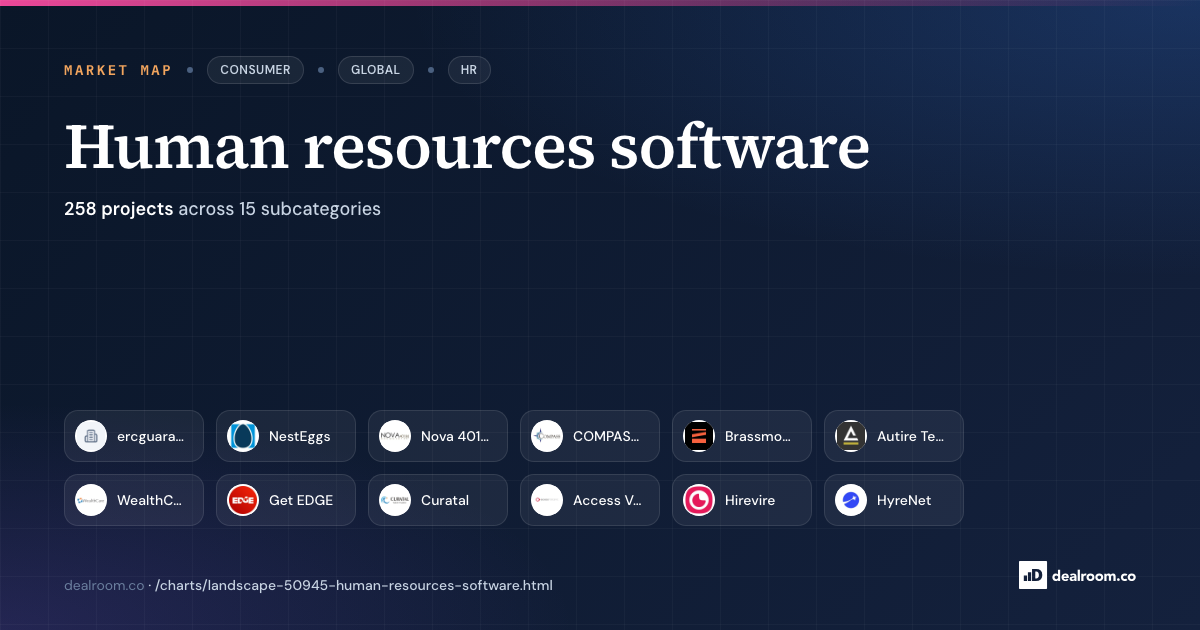Image resolution: width=1200 pixels, height=630 pixels.
Task: Click the Brassmo... orange logo icon
Action: coord(699,436)
